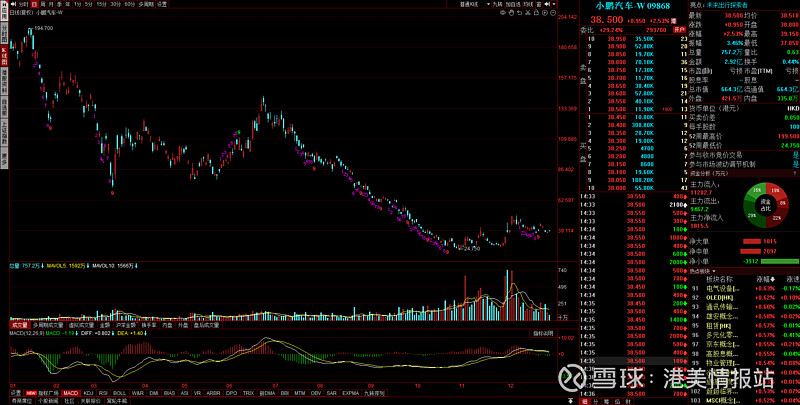Click the 资金占比 donut chart
The image size is (800, 405).
766,205
